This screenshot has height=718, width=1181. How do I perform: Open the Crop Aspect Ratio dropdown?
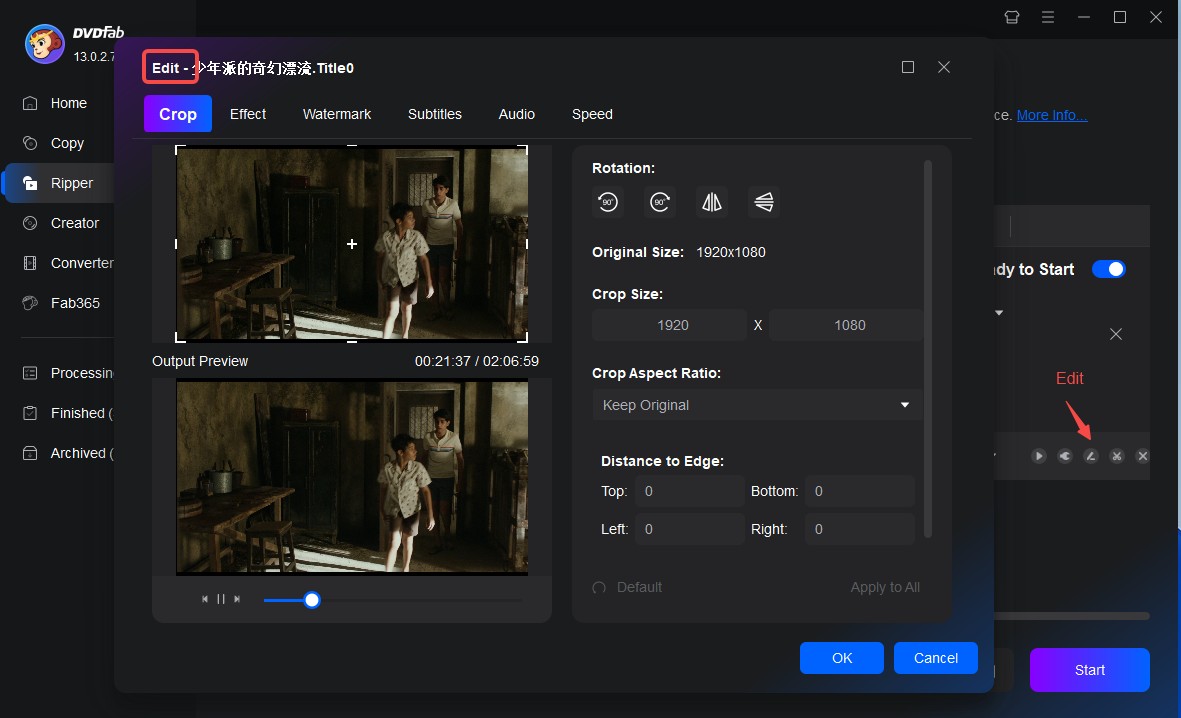coord(755,405)
